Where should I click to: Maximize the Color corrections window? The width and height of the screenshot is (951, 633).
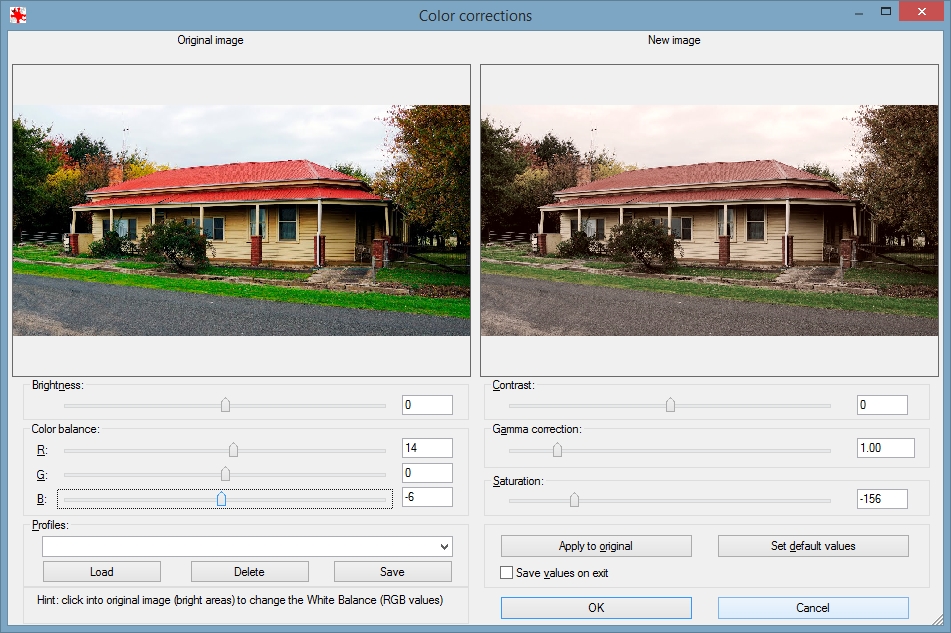click(885, 12)
